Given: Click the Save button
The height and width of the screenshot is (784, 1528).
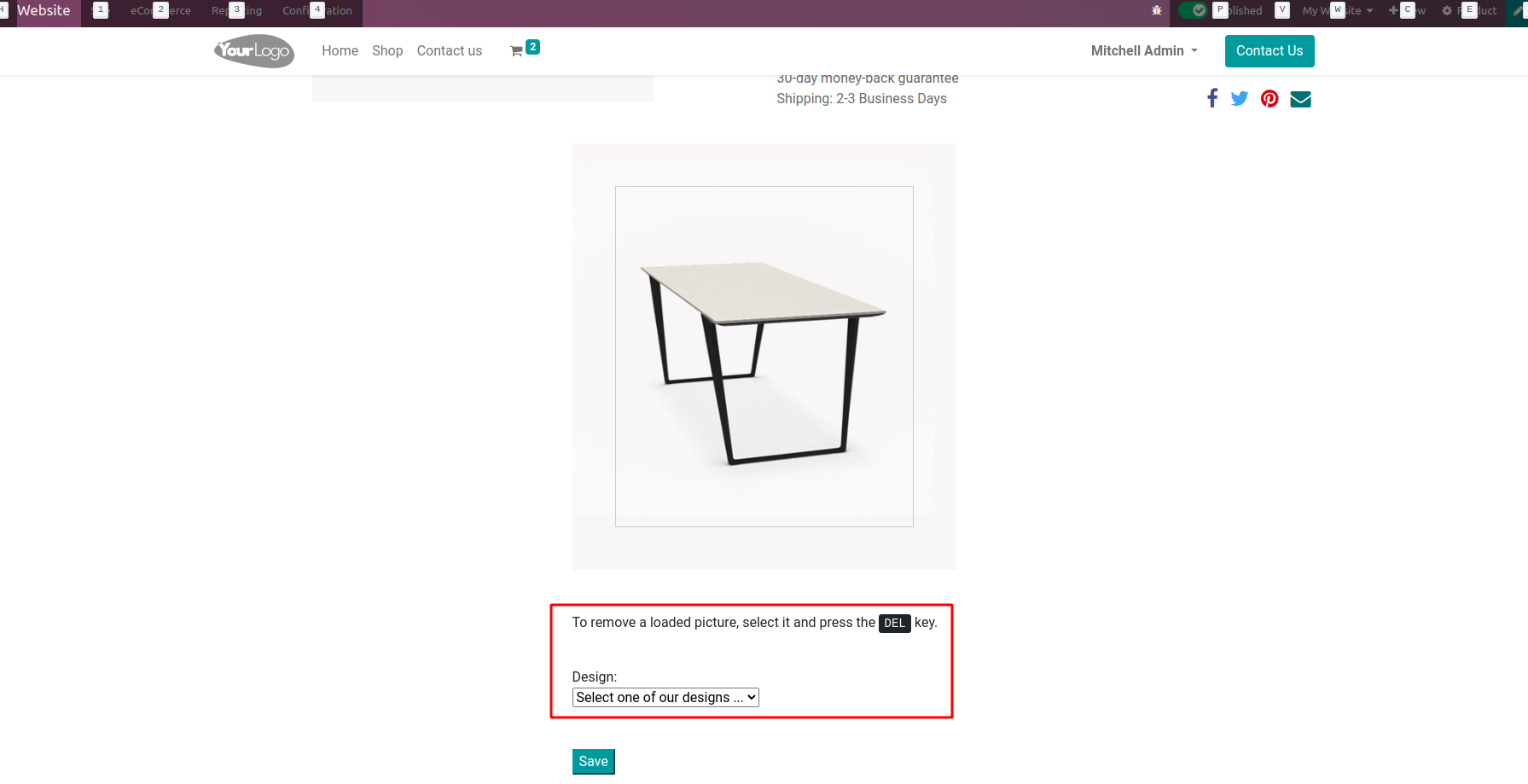Looking at the screenshot, I should (593, 761).
